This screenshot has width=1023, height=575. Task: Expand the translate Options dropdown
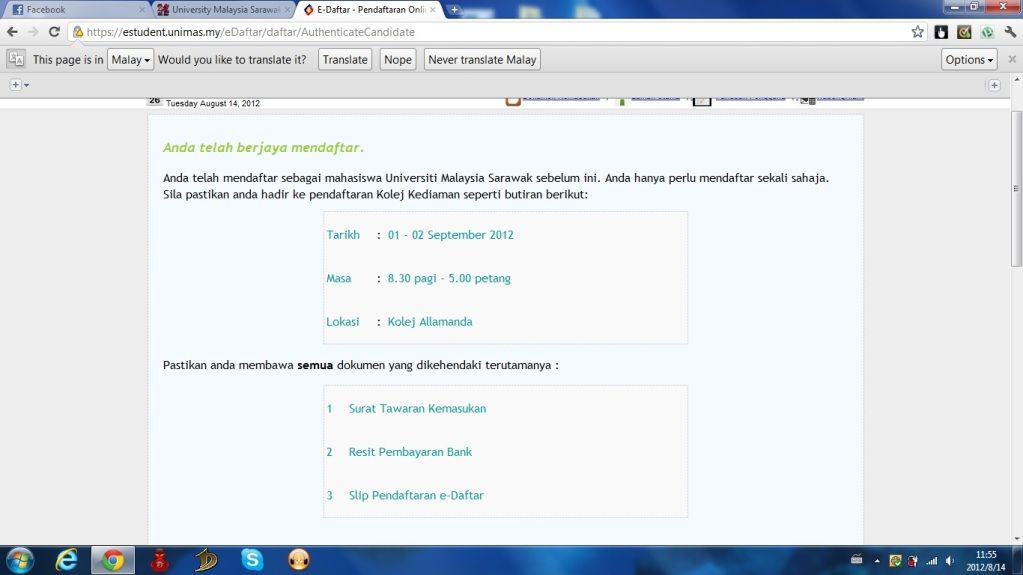pyautogui.click(x=969, y=60)
